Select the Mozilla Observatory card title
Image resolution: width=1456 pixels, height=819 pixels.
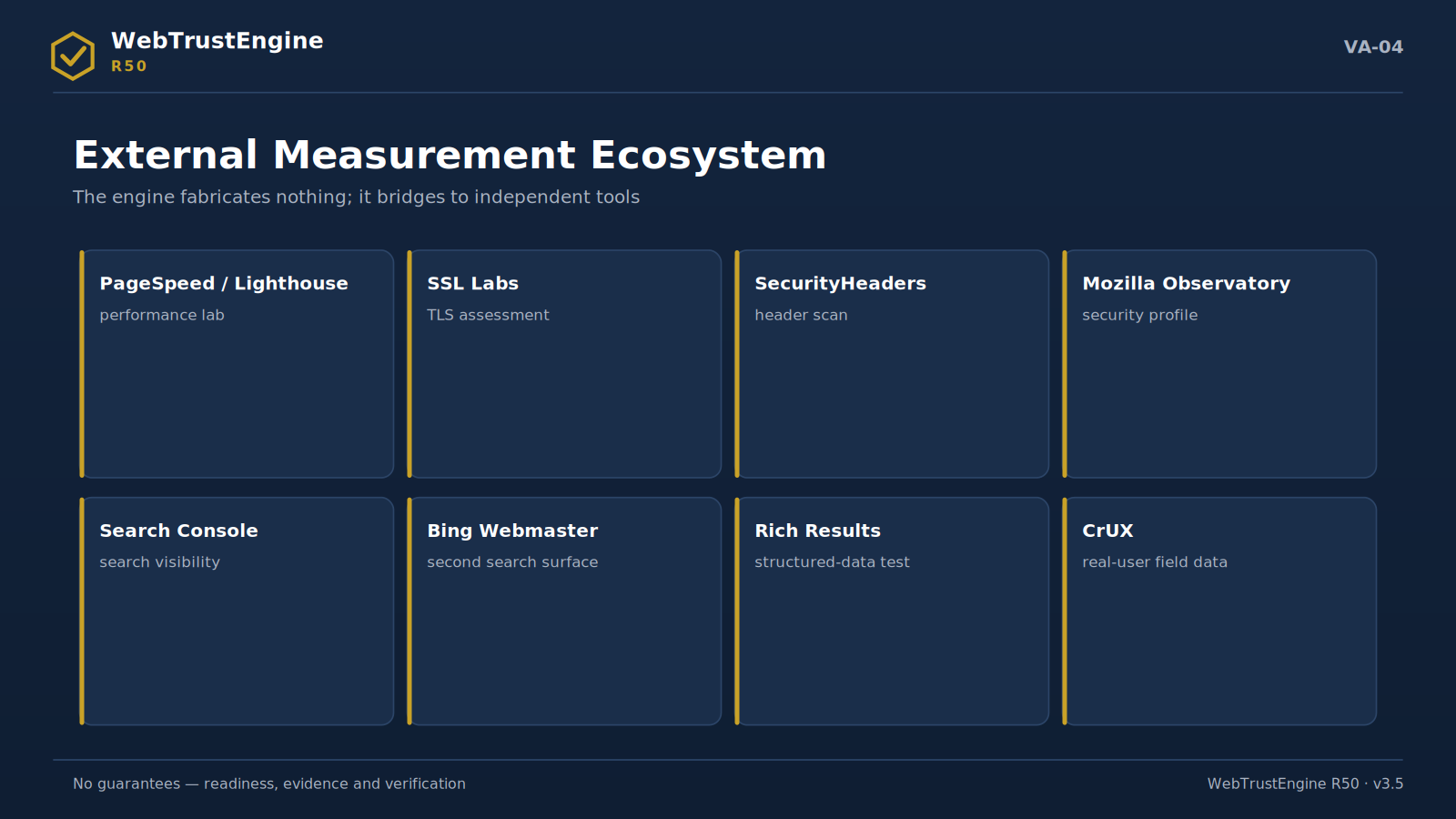click(x=1186, y=283)
